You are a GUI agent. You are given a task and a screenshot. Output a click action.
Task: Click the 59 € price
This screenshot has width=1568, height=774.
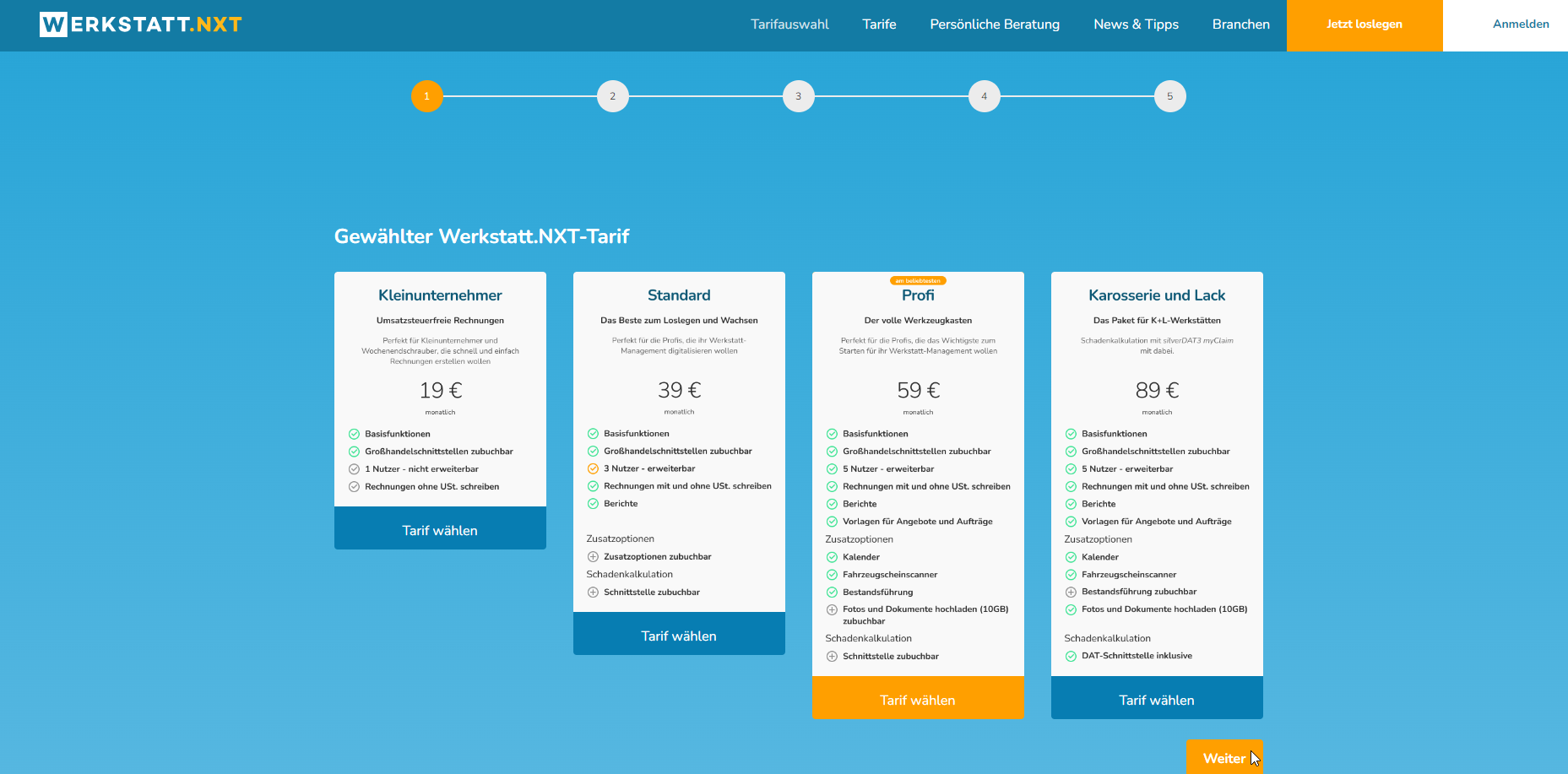pos(918,391)
